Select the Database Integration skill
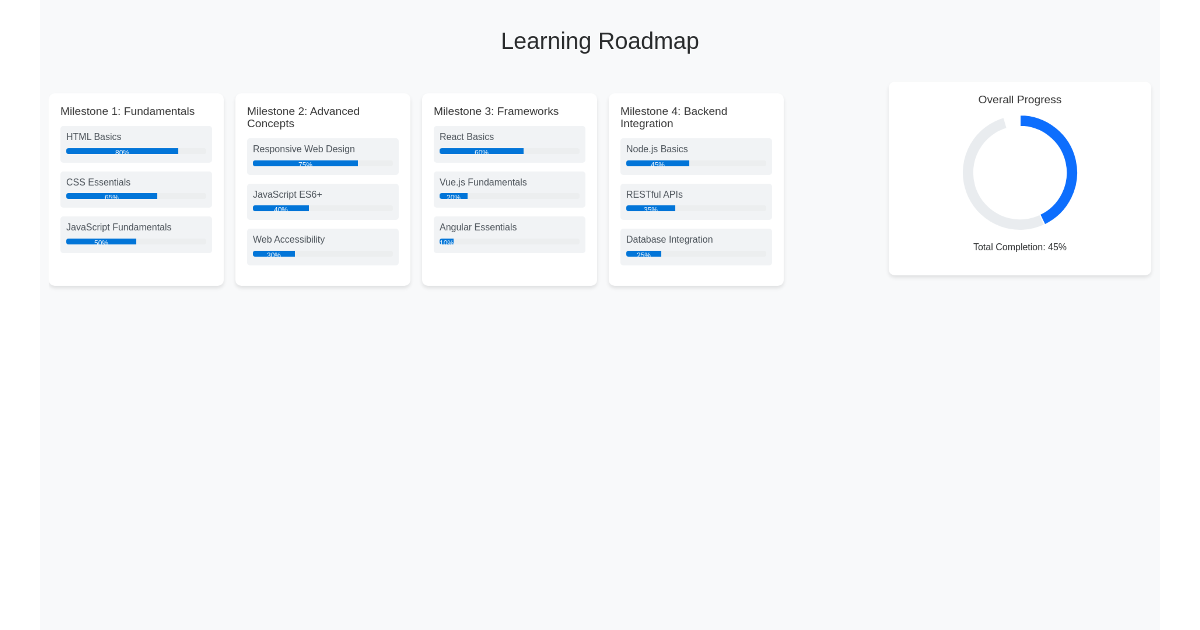The image size is (1200, 630). coord(696,246)
